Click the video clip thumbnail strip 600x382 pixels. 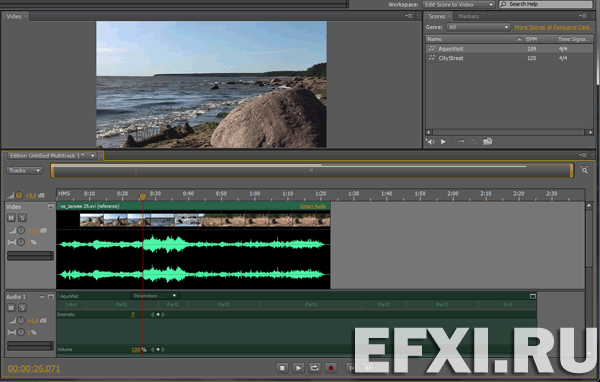205,220
